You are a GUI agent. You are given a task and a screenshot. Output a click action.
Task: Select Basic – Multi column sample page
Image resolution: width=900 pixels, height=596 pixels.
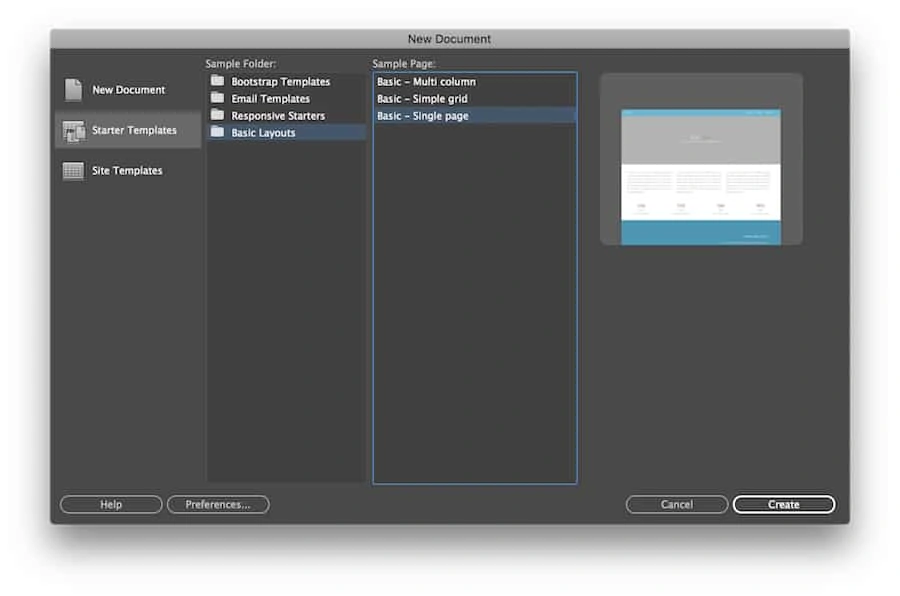click(x=426, y=82)
